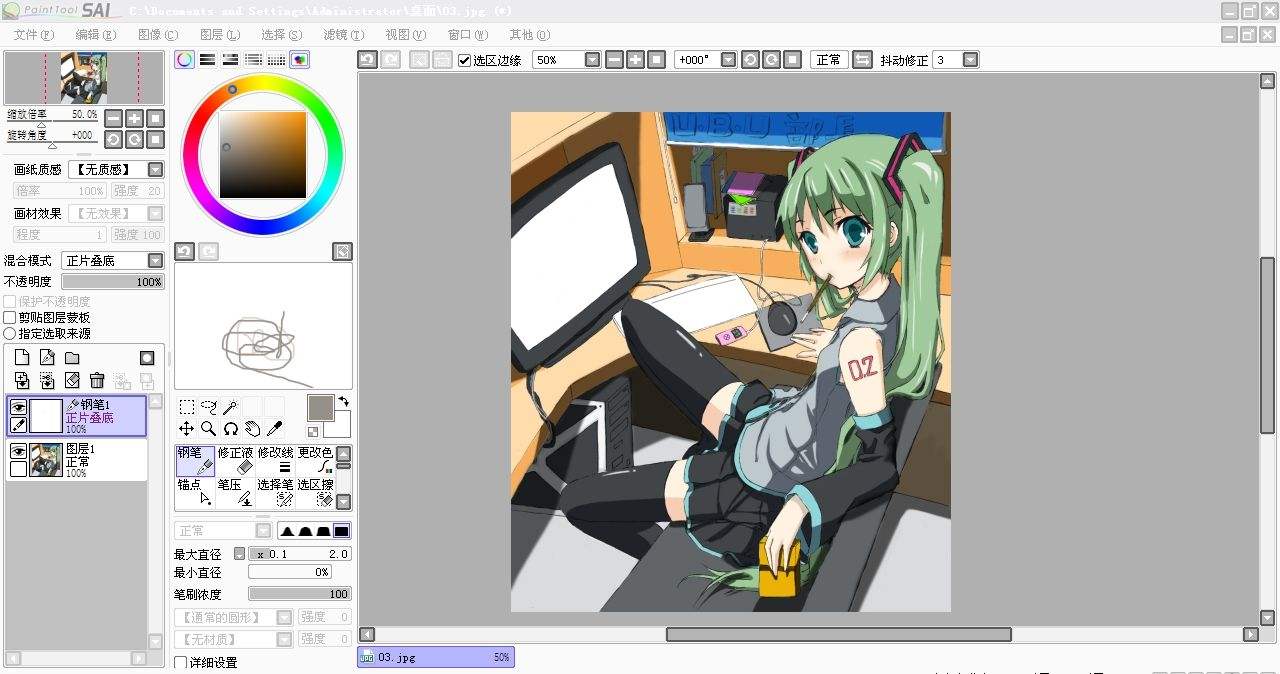Choose the hand pan tool

tap(252, 428)
